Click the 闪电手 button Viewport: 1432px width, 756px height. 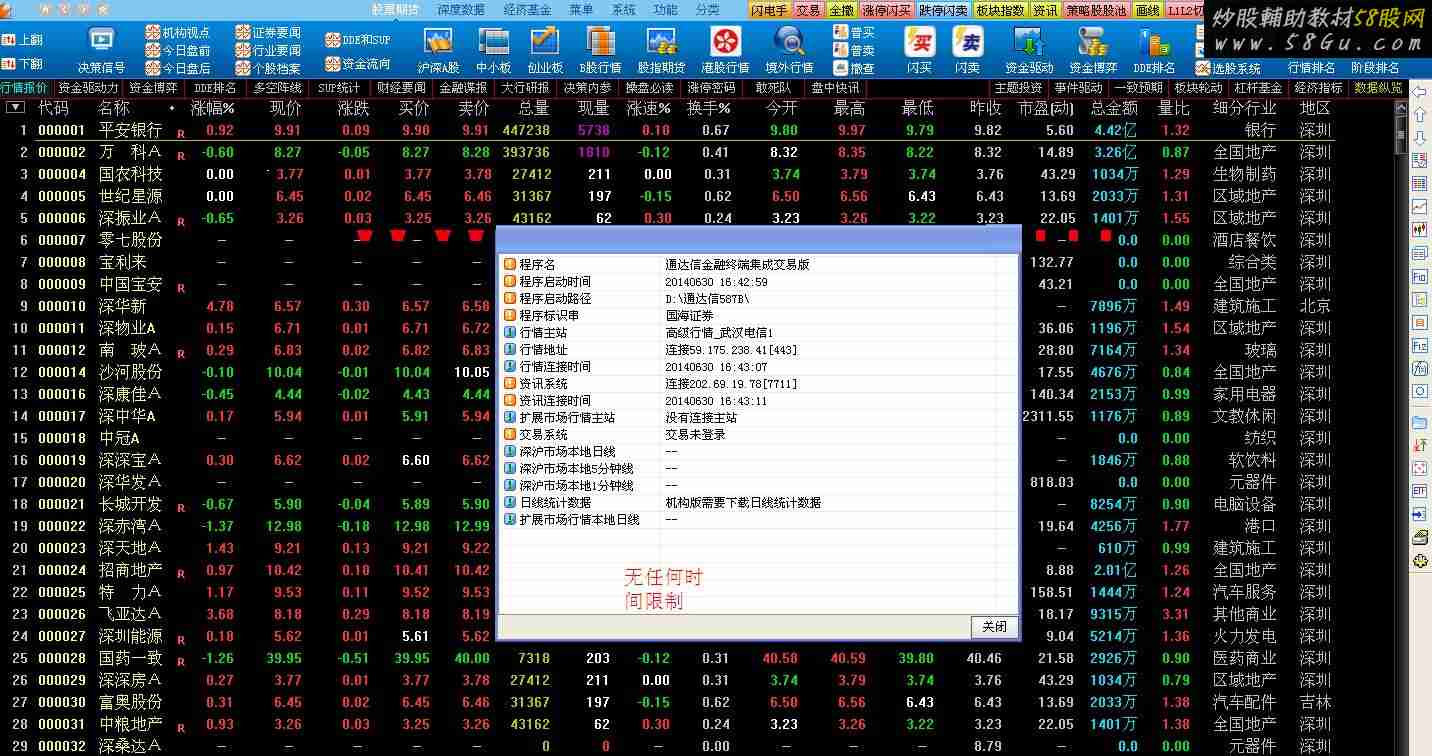[769, 10]
